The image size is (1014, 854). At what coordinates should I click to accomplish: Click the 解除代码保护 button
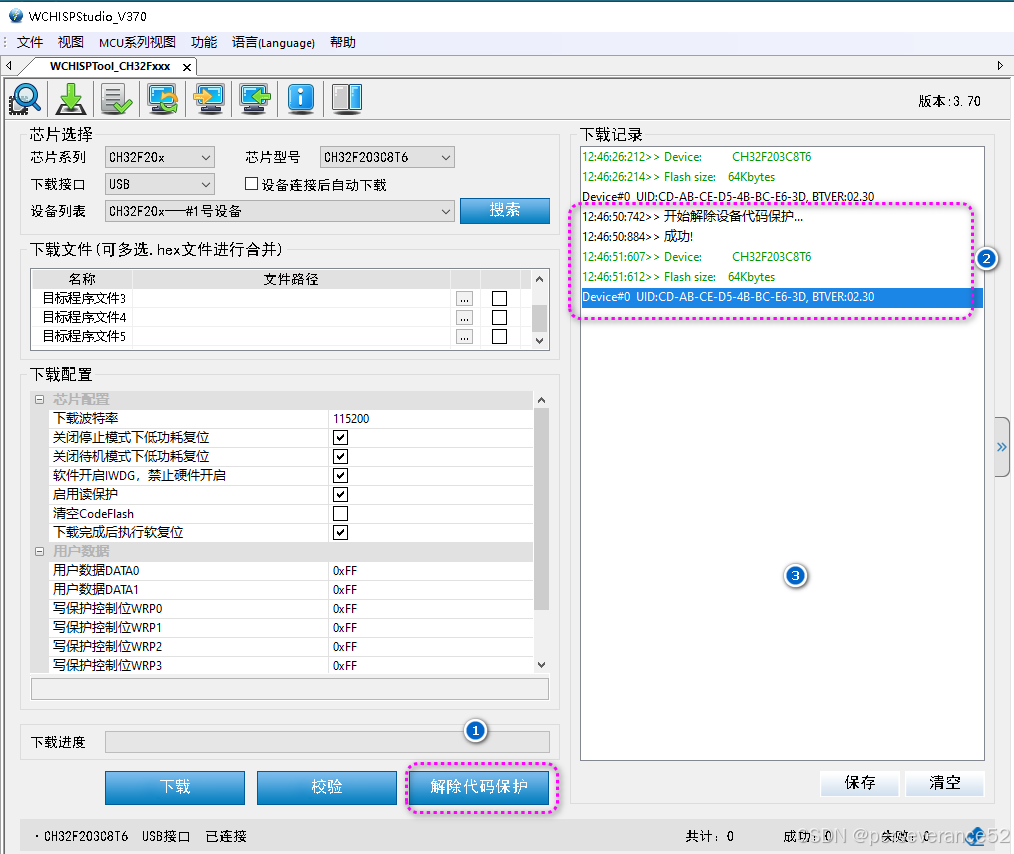479,787
